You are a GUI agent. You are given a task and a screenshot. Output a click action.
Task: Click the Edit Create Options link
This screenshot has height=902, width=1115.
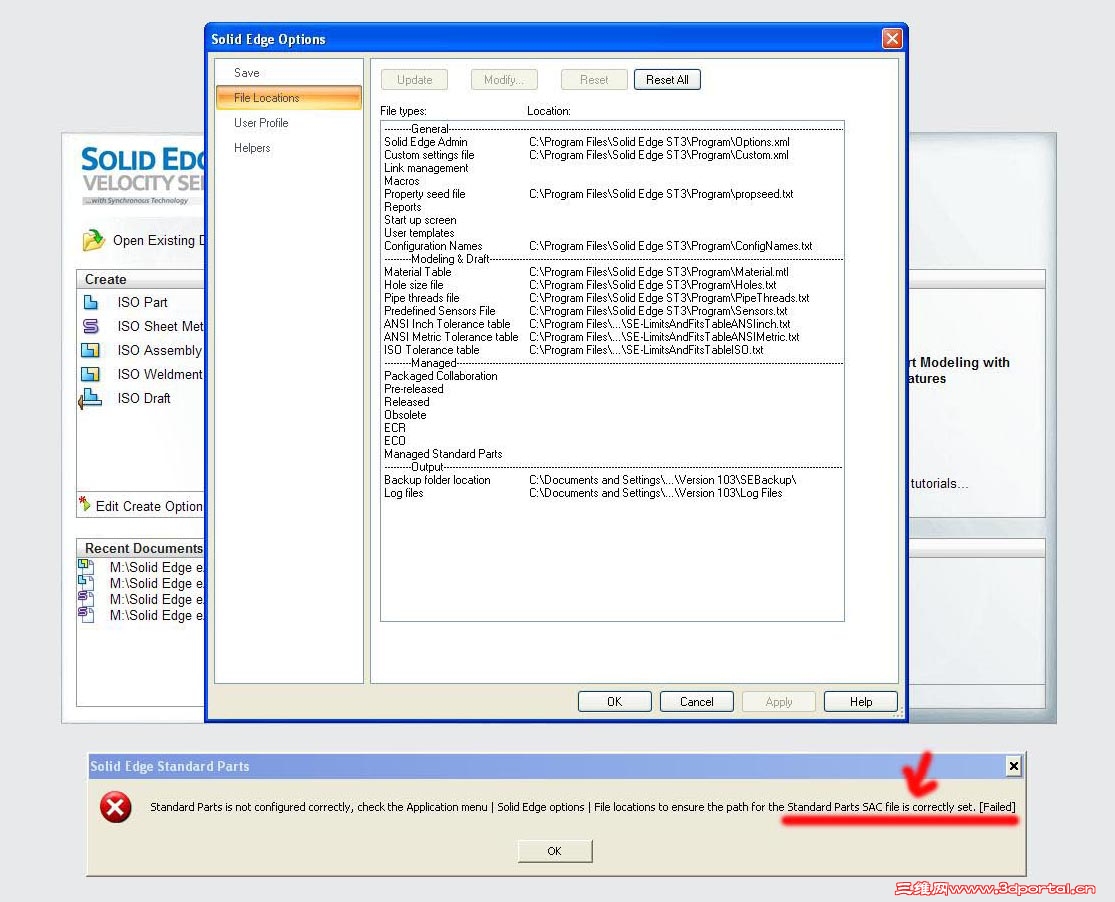(x=149, y=506)
